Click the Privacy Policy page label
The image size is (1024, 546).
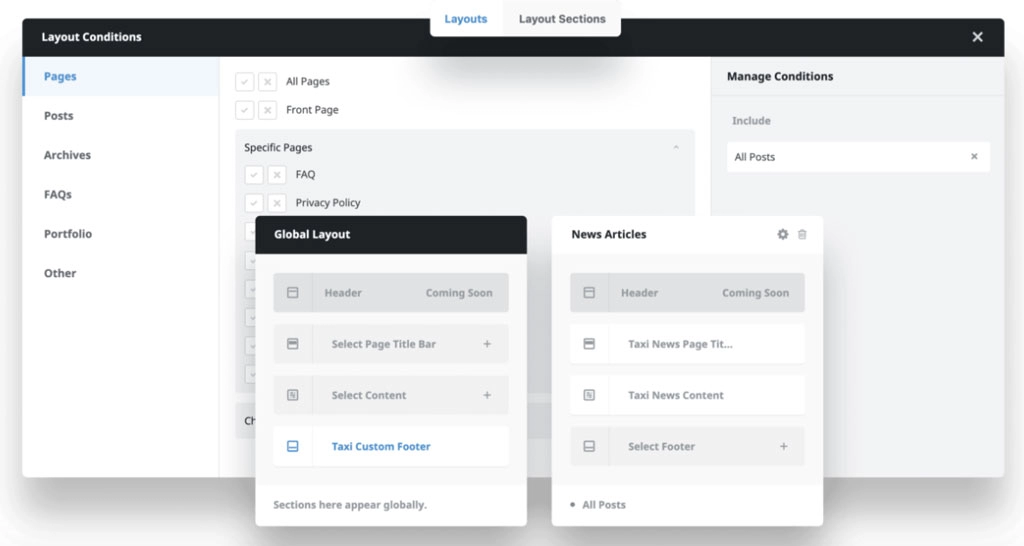point(328,203)
